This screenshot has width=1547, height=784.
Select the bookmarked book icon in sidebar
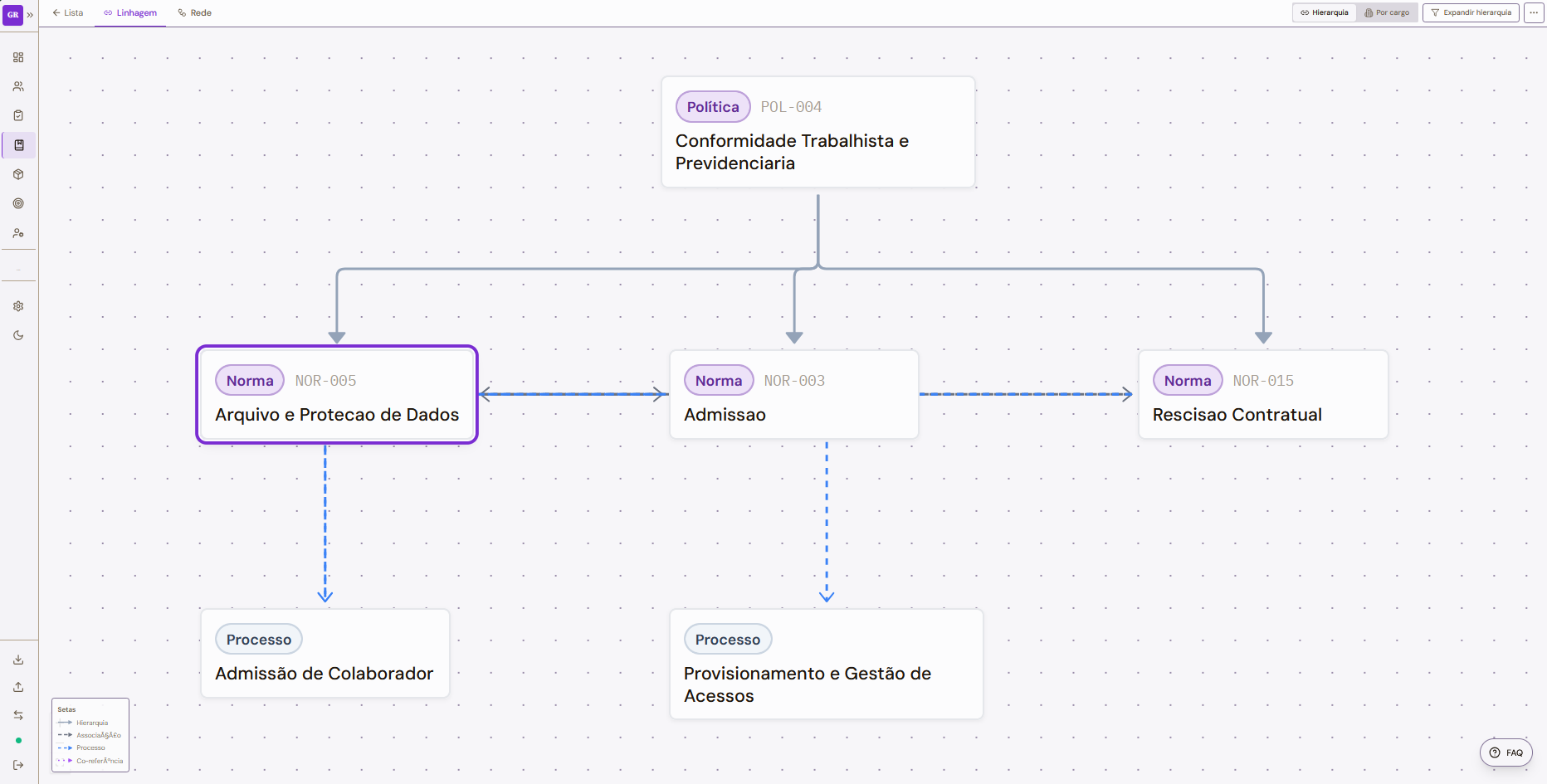click(x=18, y=145)
